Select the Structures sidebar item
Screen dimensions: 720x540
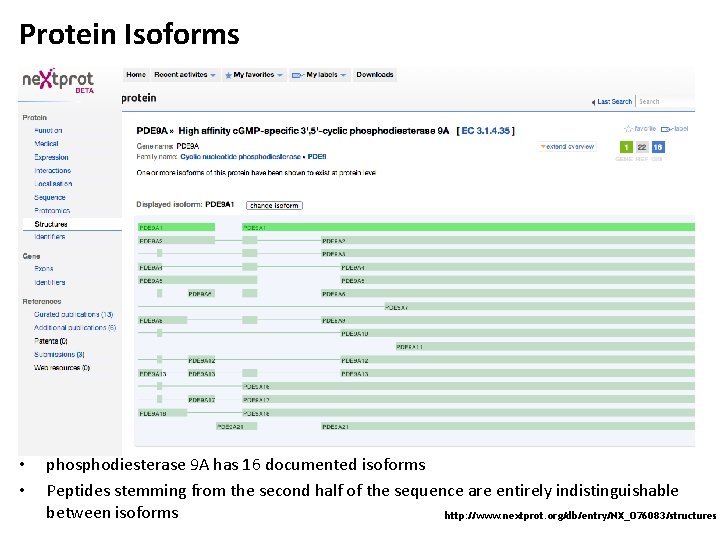click(x=52, y=224)
